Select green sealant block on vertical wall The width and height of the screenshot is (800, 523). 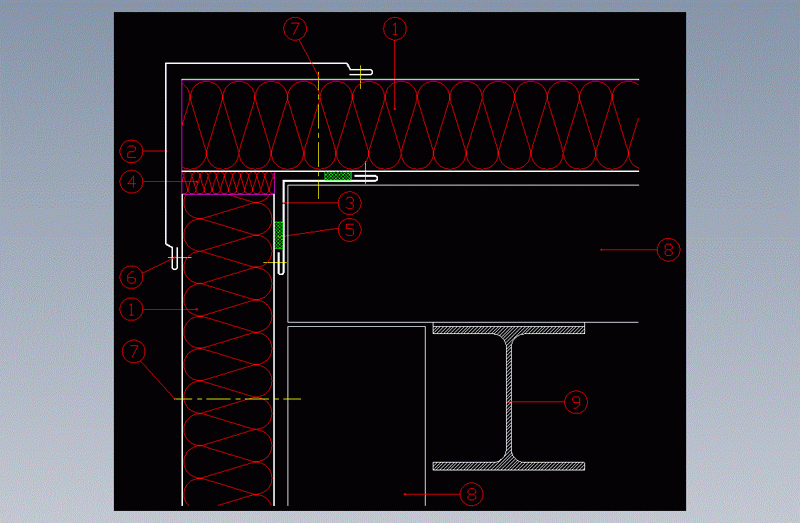[279, 236]
